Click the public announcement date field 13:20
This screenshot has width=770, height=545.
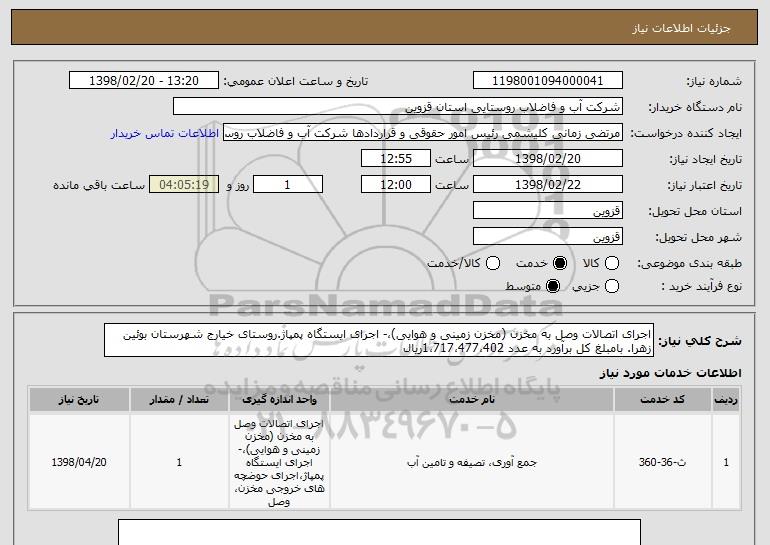pos(144,81)
